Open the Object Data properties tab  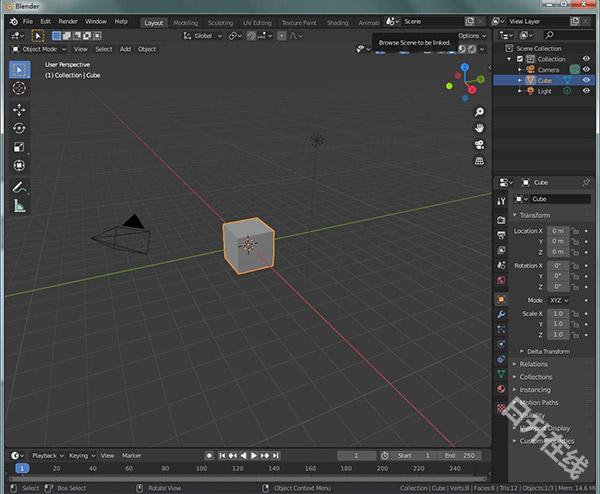(x=501, y=374)
